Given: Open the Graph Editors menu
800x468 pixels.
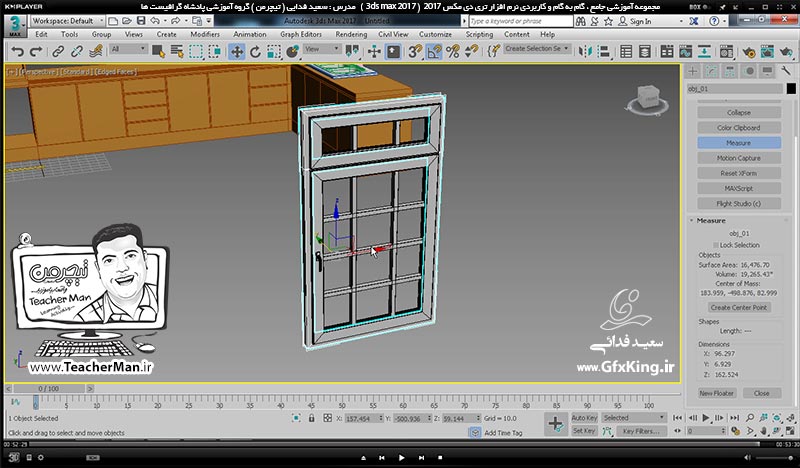Looking at the screenshot, I should 301,34.
